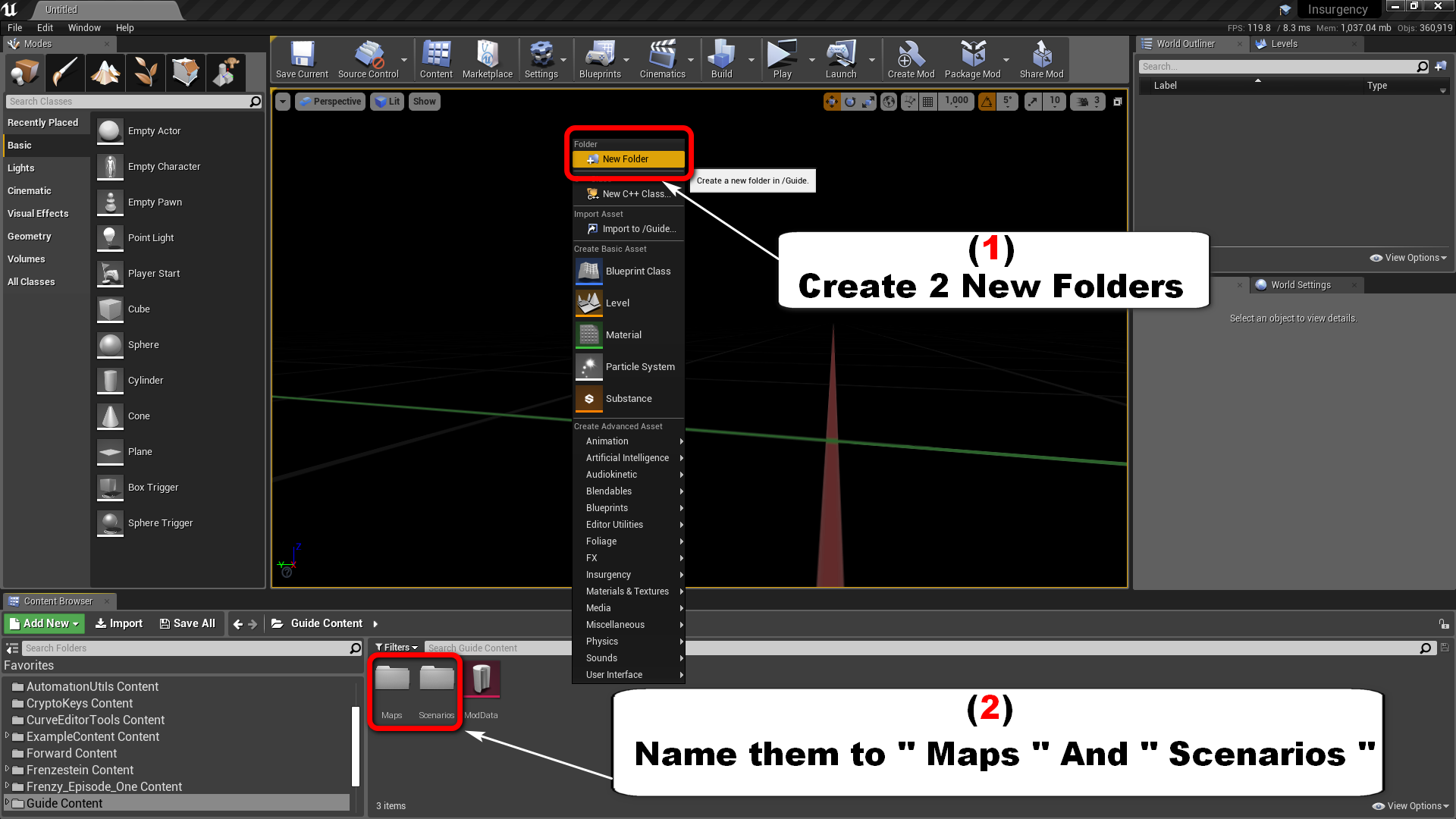Viewport: 1456px width, 819px height.
Task: Open rotation snap 5° dropdown
Action: pos(1007,102)
